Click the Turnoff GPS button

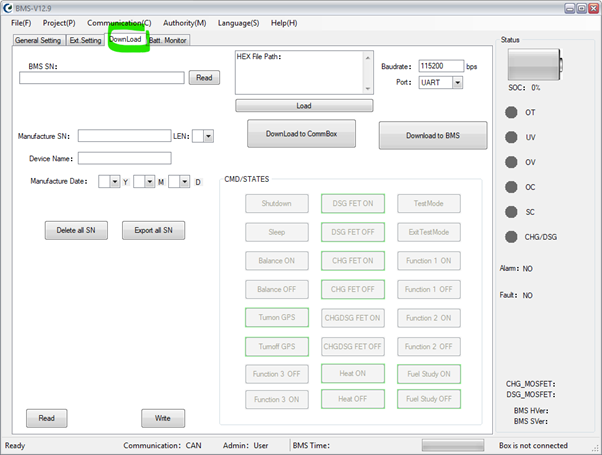point(277,346)
